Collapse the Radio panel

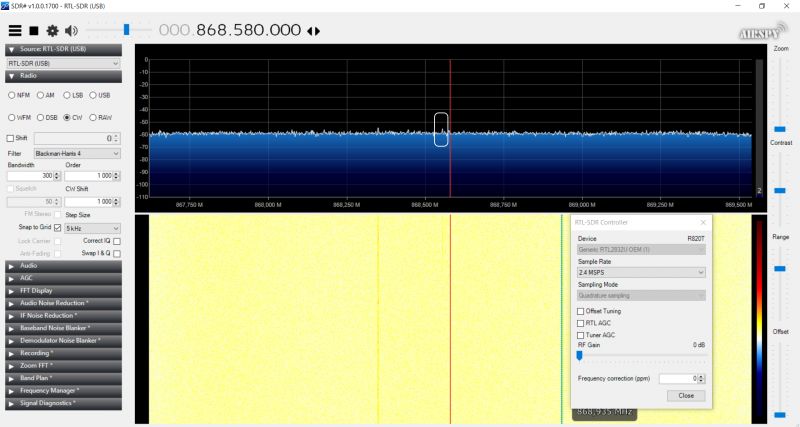click(63, 76)
